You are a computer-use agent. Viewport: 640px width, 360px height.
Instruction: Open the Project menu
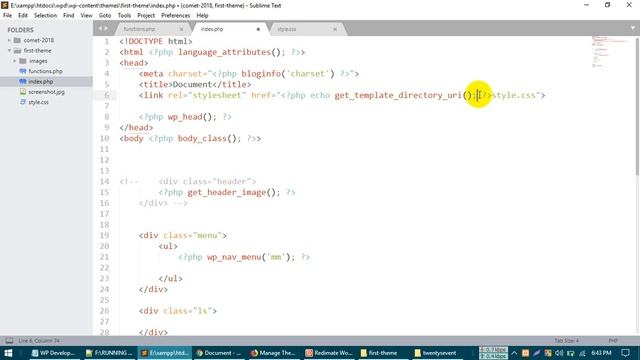point(146,16)
